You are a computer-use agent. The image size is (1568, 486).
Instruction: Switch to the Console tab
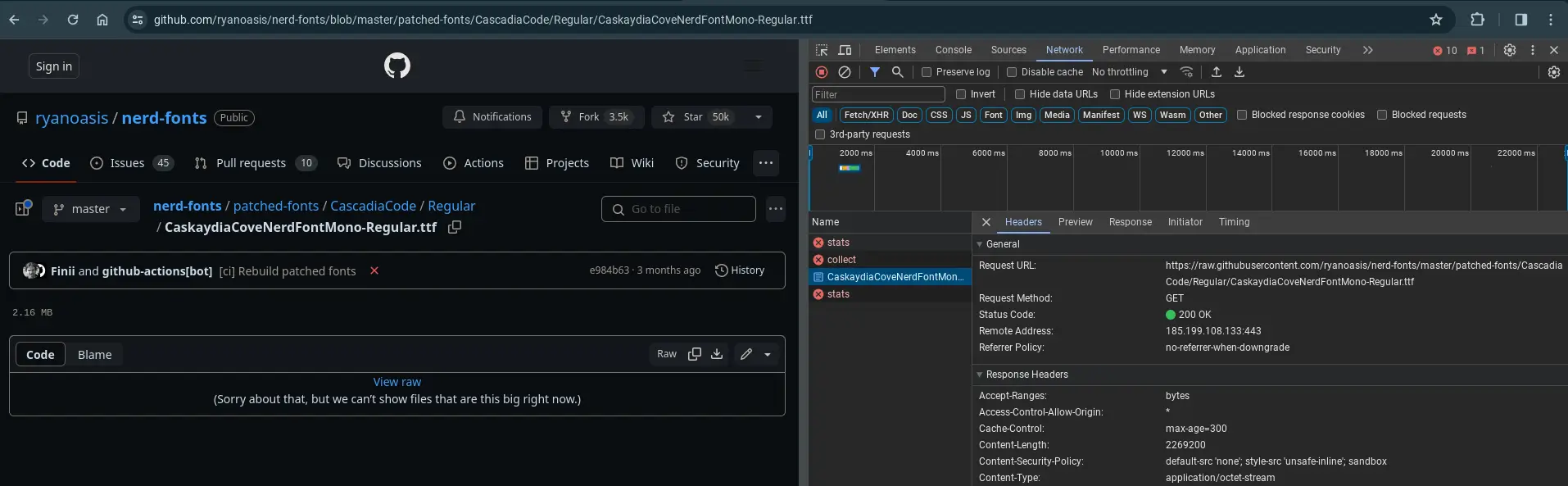click(954, 50)
